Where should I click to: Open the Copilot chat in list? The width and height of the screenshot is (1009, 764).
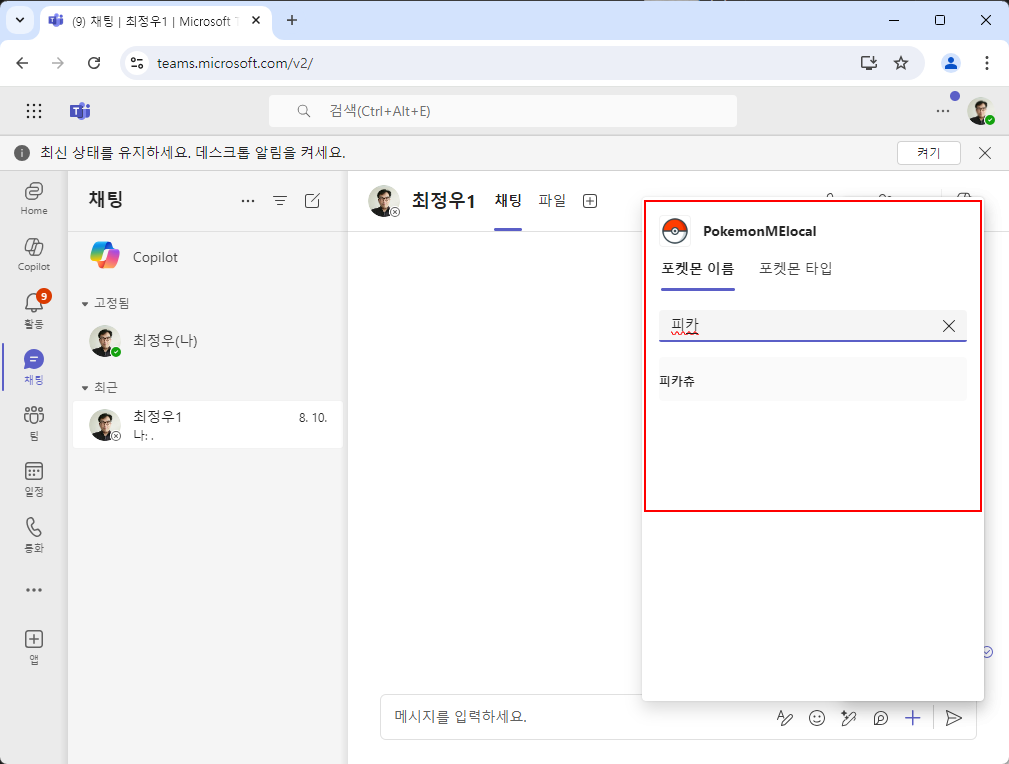point(207,257)
